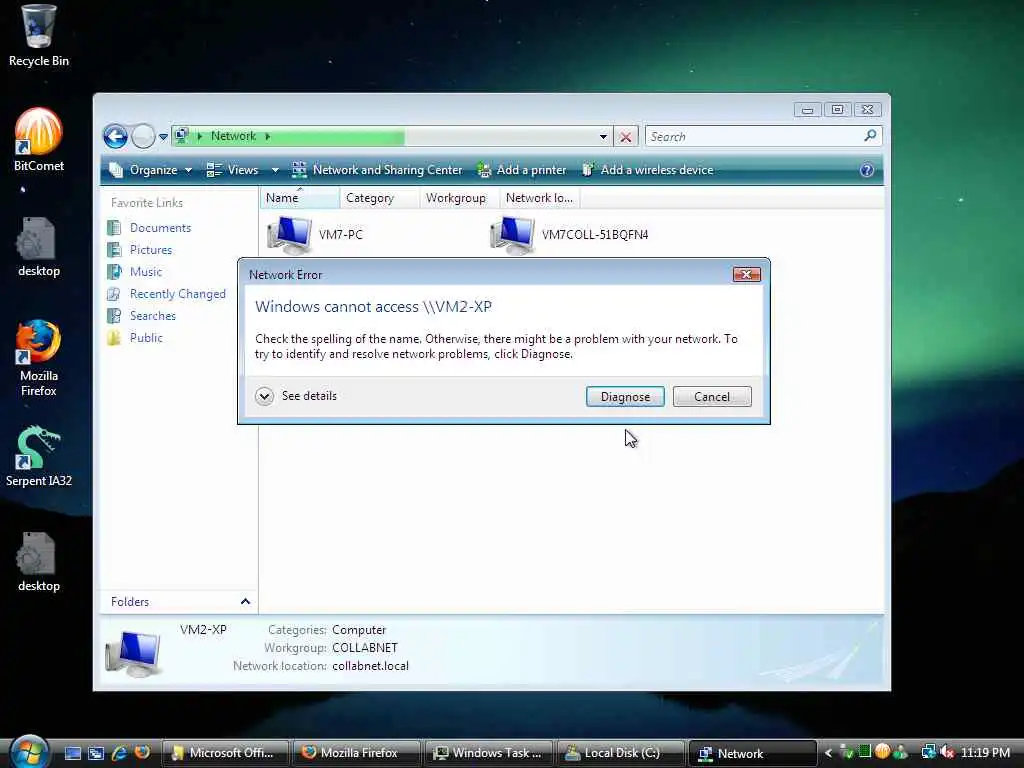Select the desktop file icon below BitComet

[39, 247]
